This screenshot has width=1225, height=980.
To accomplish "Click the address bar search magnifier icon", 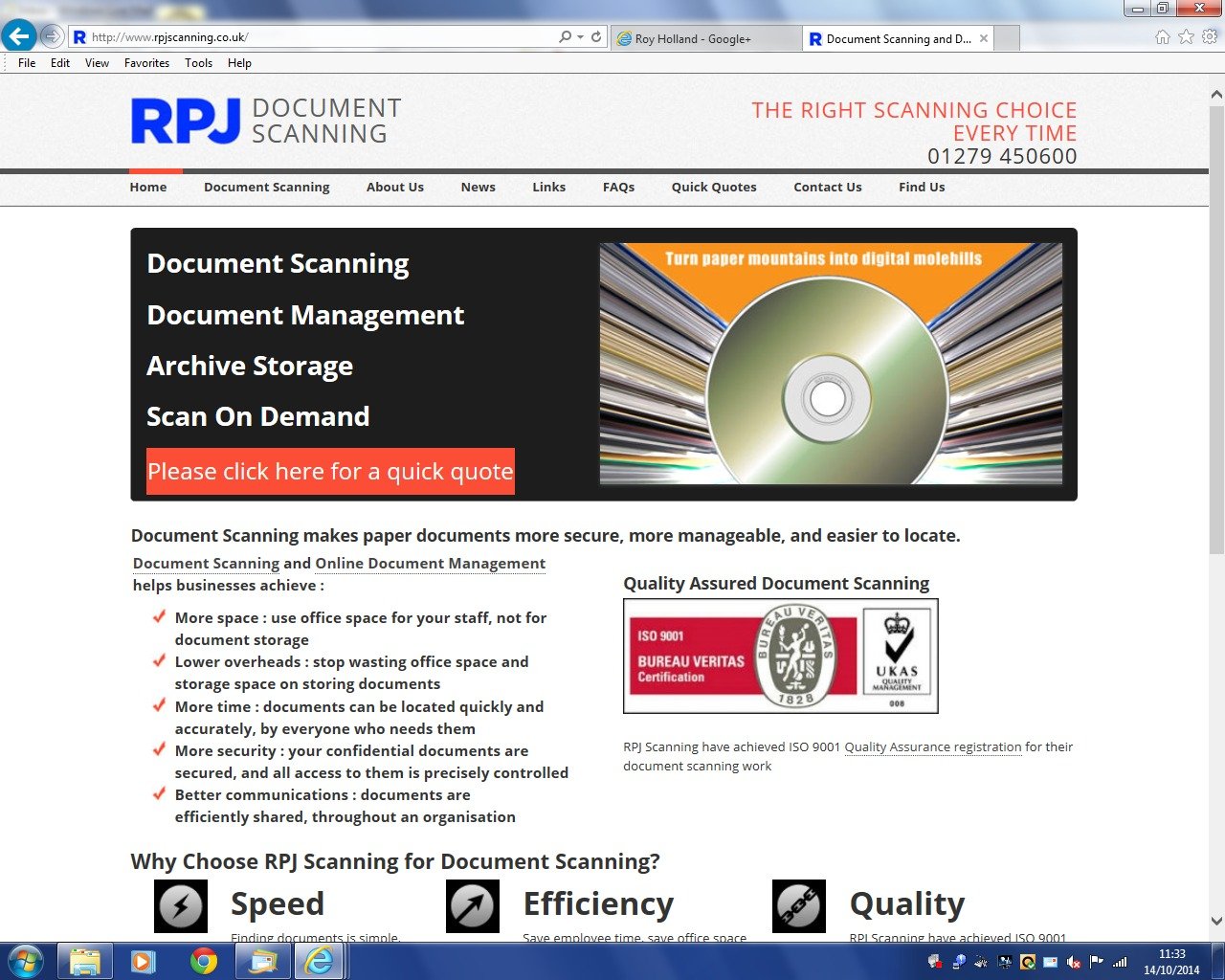I will tap(565, 36).
